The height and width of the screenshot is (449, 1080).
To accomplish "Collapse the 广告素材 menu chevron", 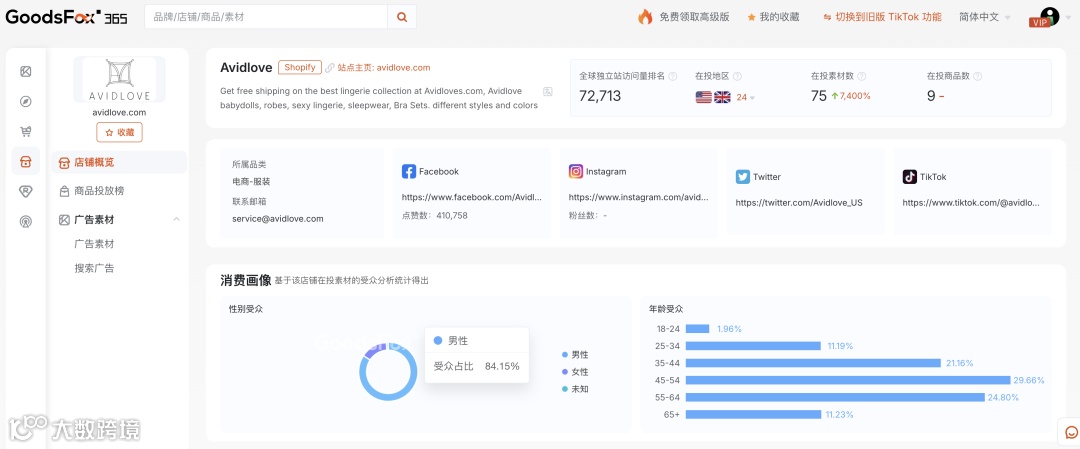I will pos(176,220).
